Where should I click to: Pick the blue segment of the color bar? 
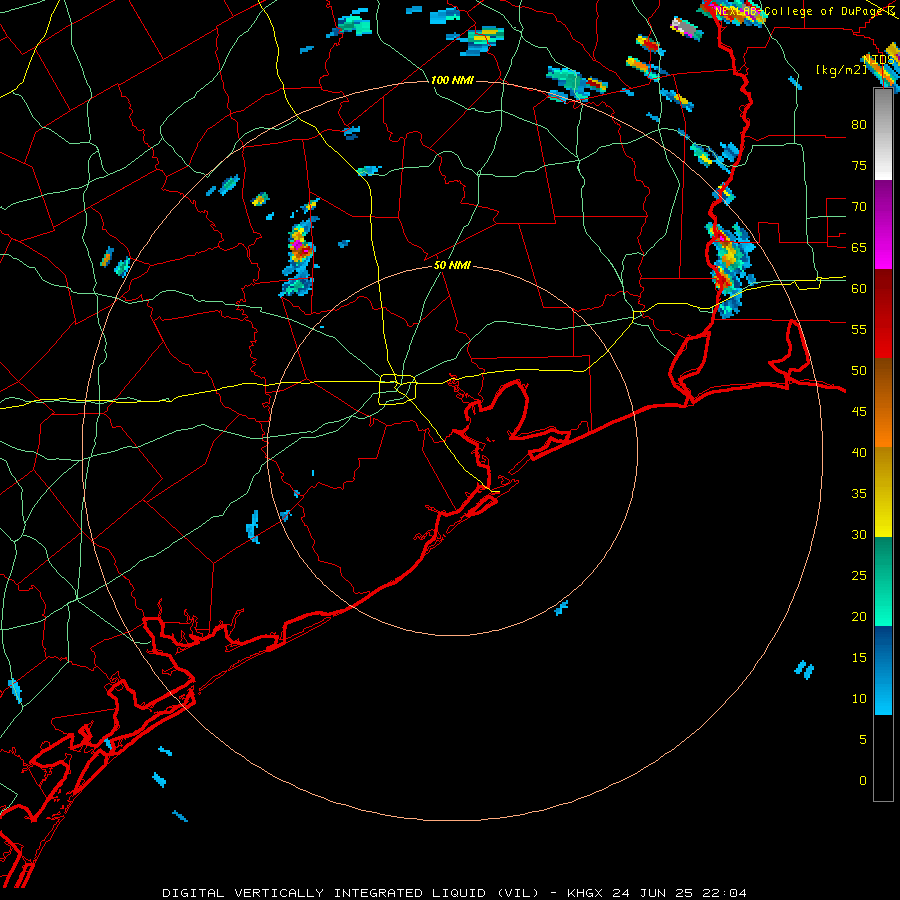883,670
